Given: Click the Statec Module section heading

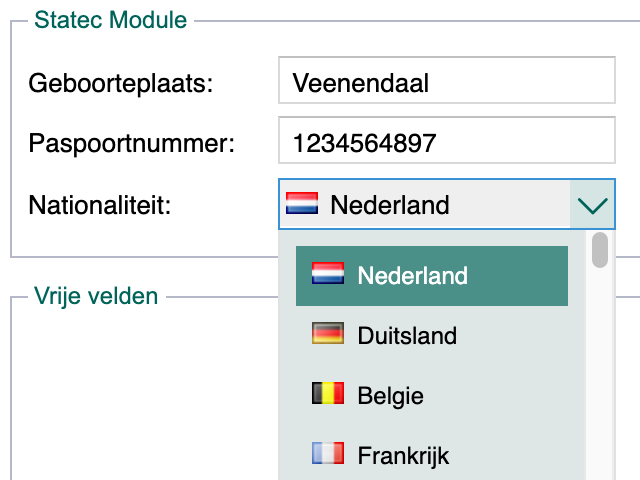Looking at the screenshot, I should coord(111,20).
